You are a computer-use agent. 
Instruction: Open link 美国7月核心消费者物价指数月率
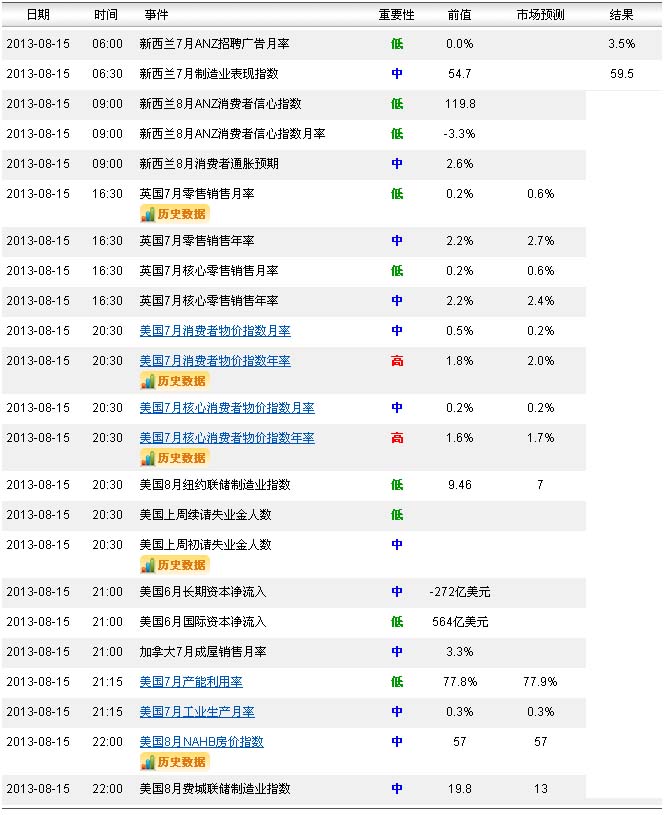click(227, 408)
